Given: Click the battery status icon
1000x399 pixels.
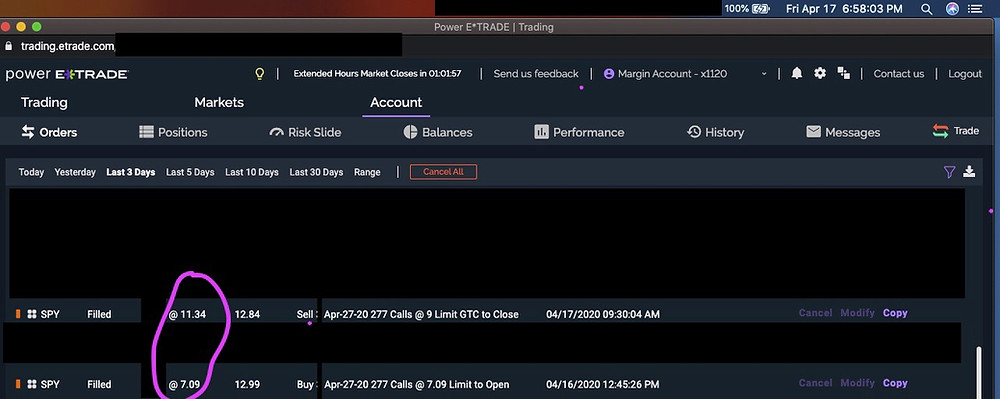Looking at the screenshot, I should pyautogui.click(x=761, y=9).
